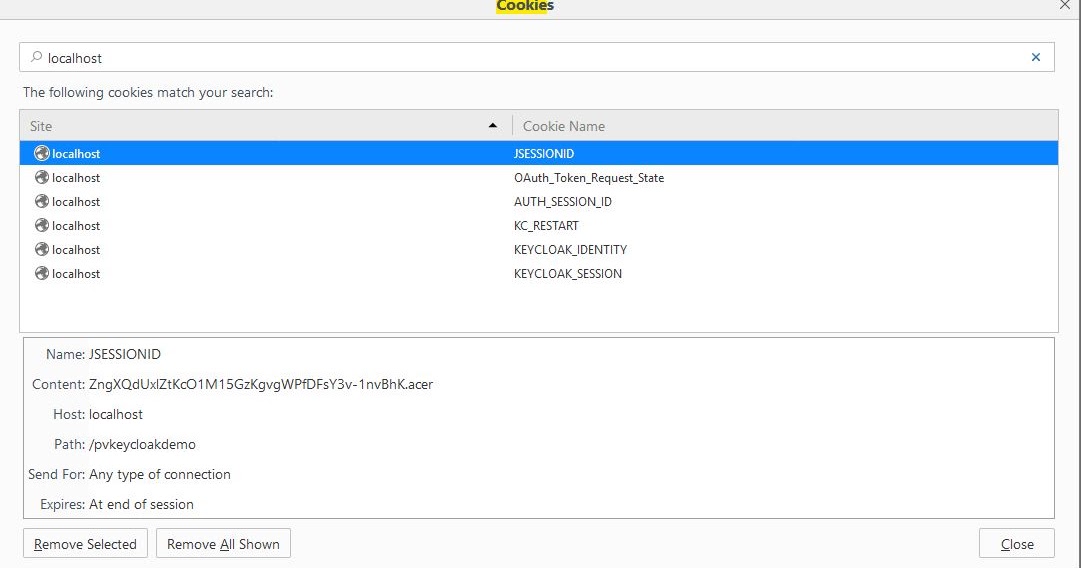1081x568 pixels.
Task: Clear the localhost search with the X icon
Action: coord(1035,57)
